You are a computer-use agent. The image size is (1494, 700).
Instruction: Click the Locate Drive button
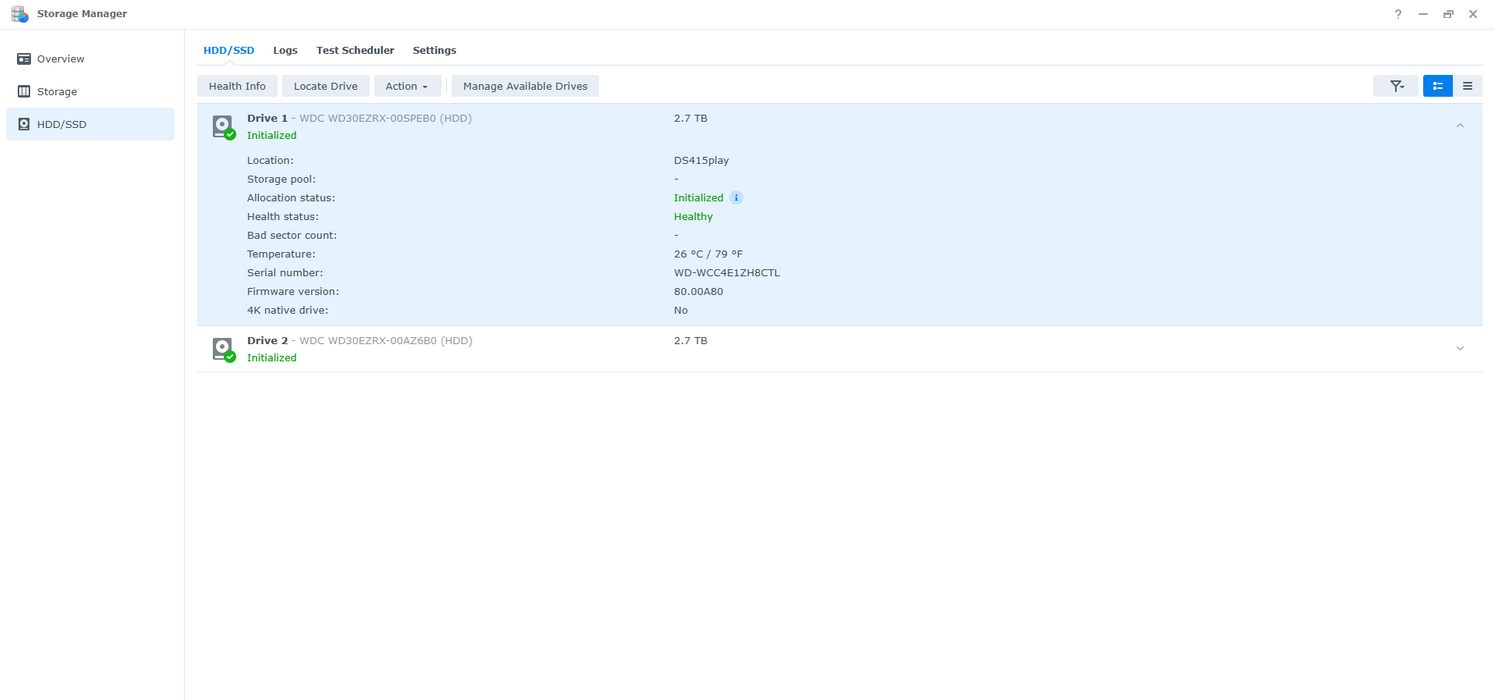326,86
